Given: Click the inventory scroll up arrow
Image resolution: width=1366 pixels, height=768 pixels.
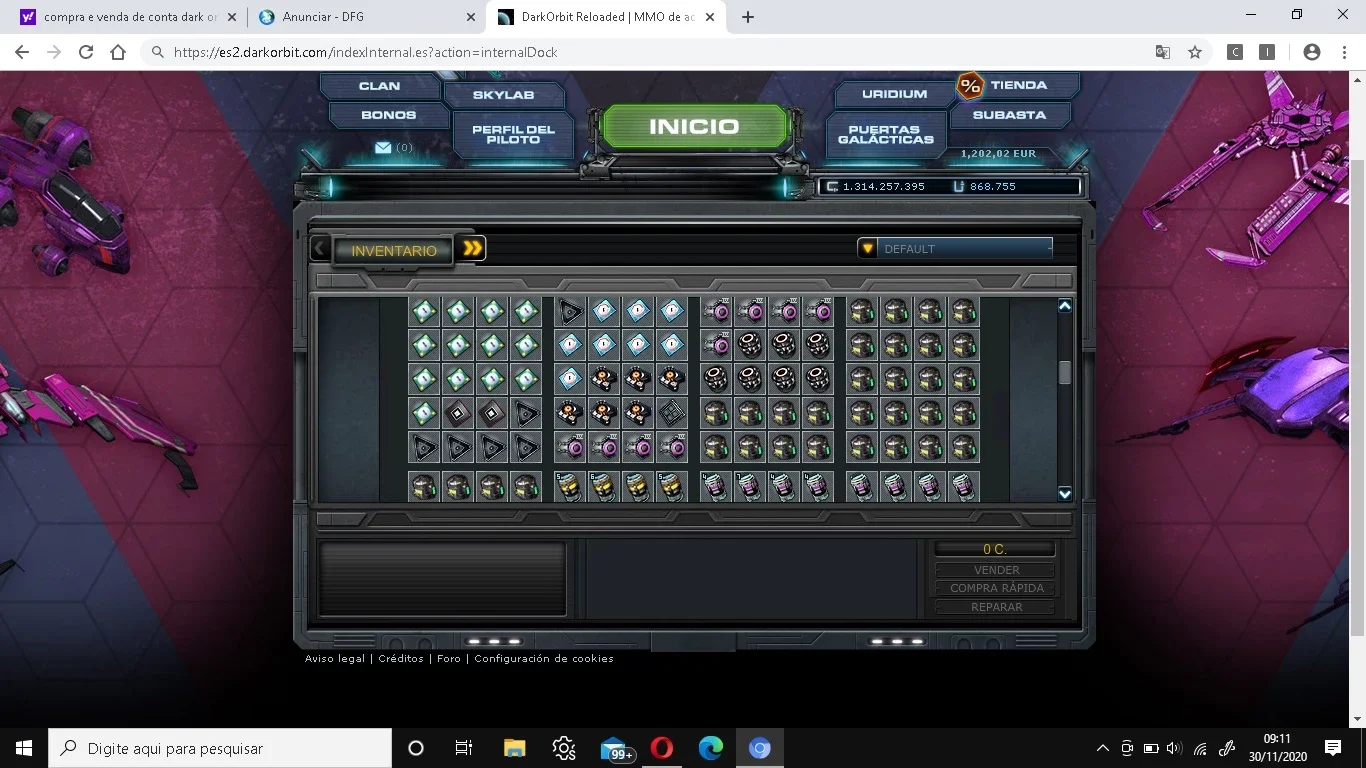Looking at the screenshot, I should click(1065, 306).
